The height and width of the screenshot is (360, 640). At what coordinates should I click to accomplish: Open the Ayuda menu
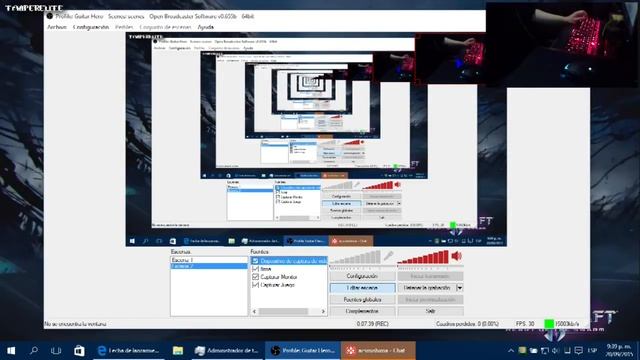206,27
